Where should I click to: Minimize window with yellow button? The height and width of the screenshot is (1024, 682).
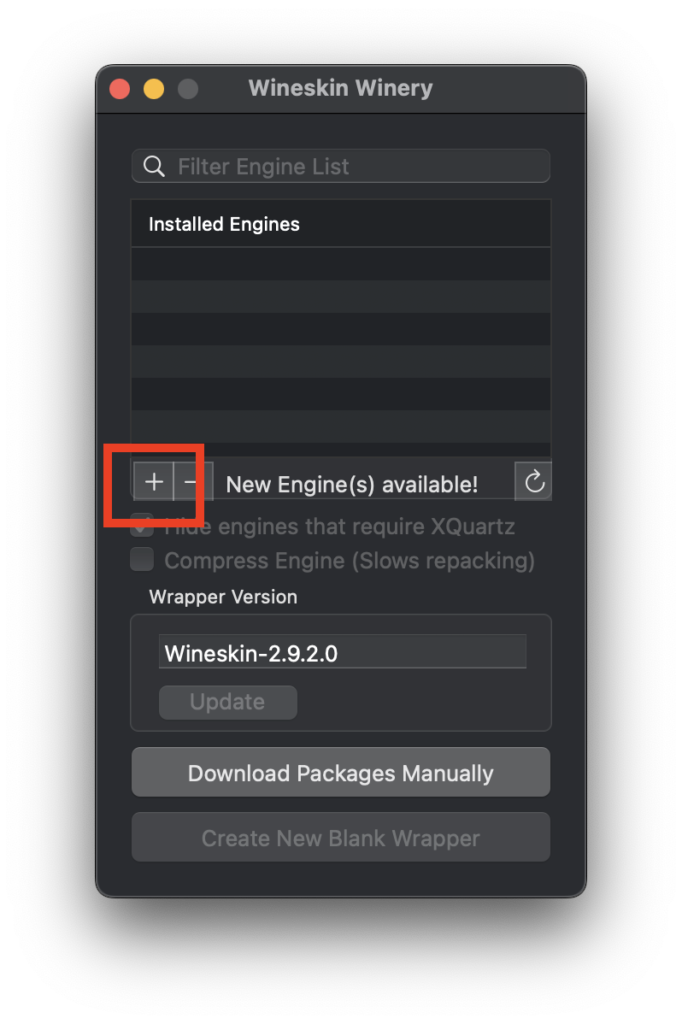click(154, 89)
